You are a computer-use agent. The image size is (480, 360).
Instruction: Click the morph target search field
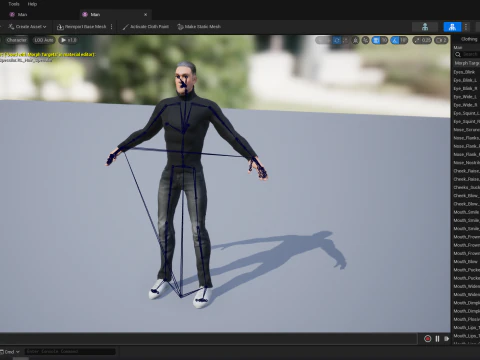click(x=467, y=54)
